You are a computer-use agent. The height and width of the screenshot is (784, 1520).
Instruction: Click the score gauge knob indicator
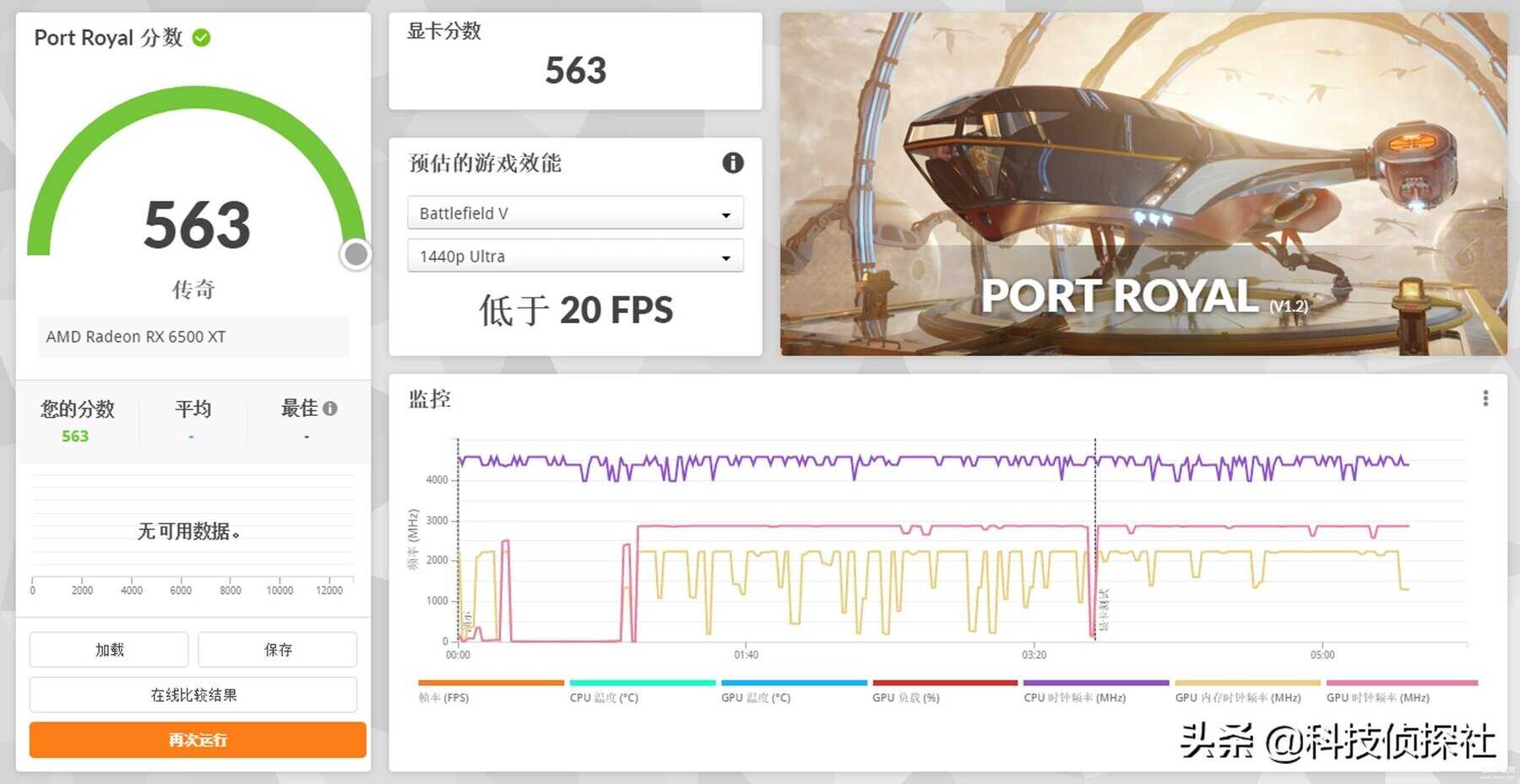point(356,254)
